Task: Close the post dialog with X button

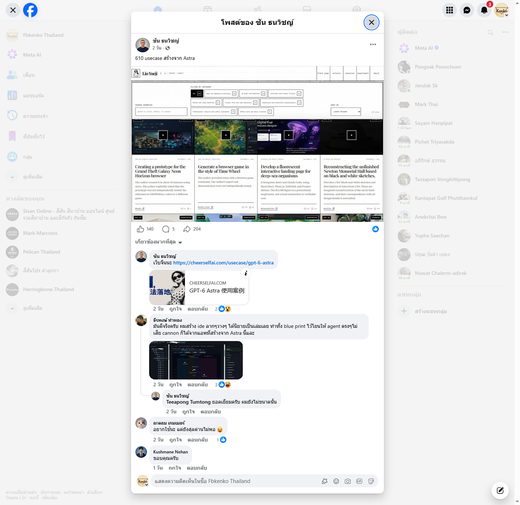Action: (371, 22)
